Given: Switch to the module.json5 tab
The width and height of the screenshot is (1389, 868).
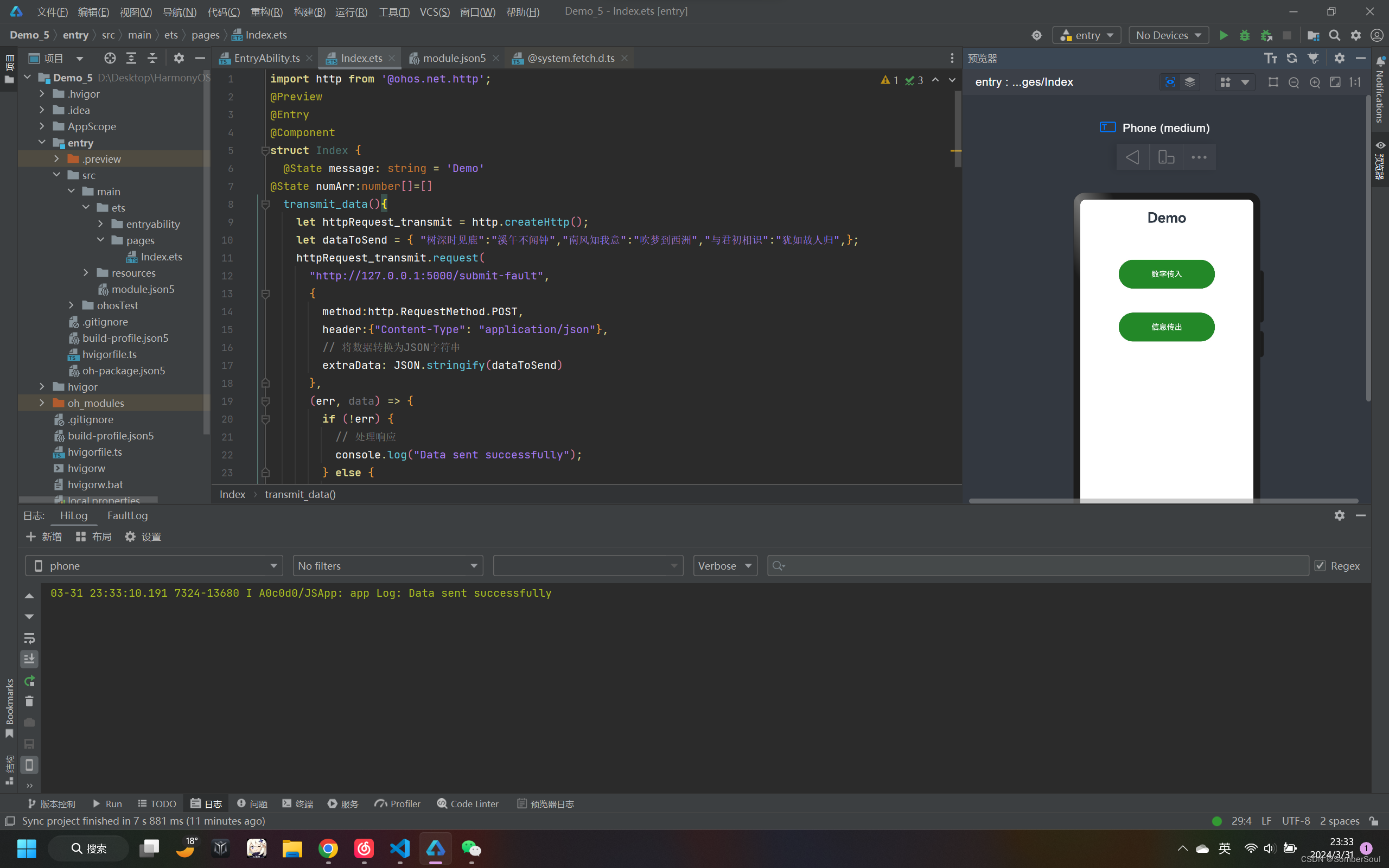Looking at the screenshot, I should 454,58.
